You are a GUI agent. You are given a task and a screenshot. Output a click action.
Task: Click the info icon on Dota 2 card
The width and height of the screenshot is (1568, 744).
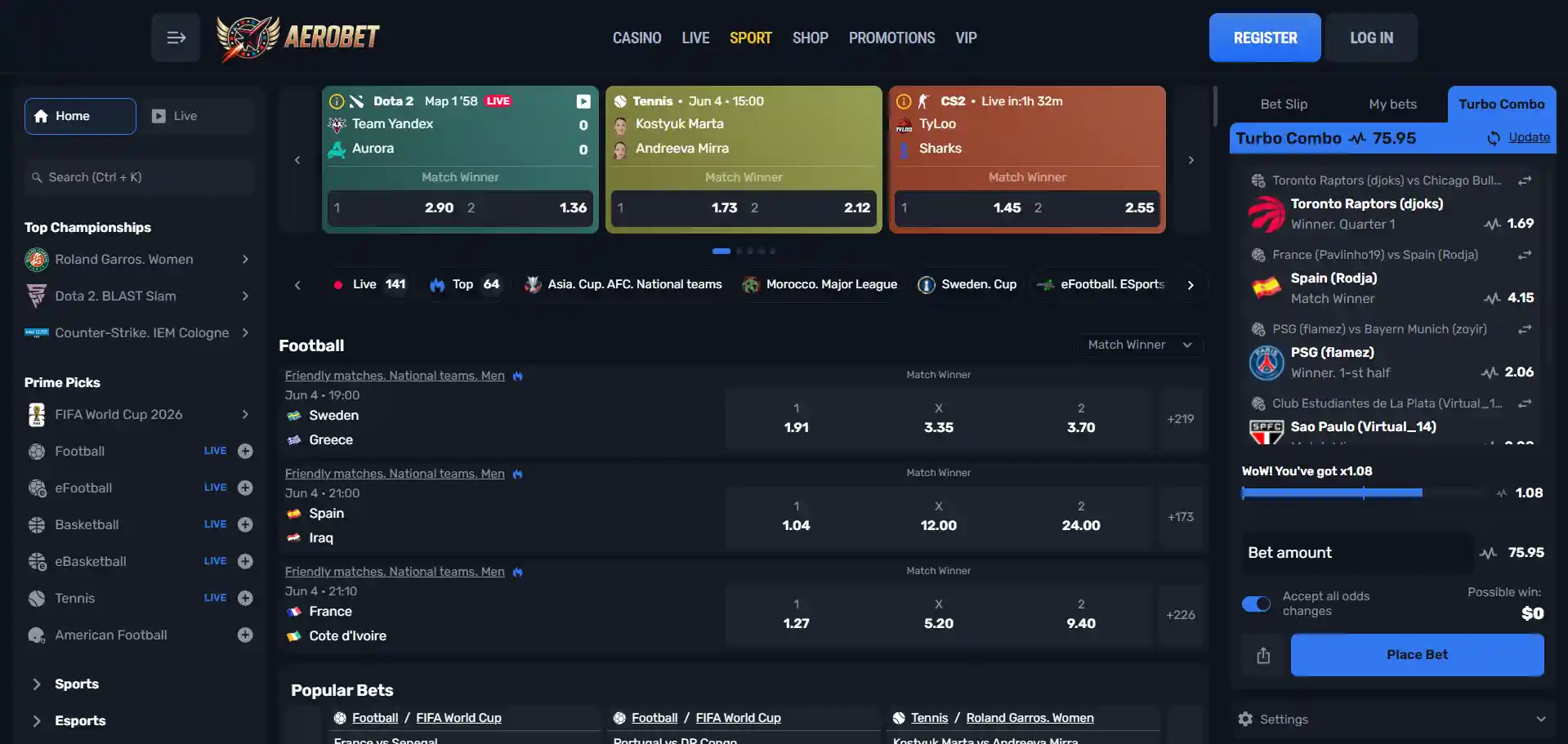click(x=336, y=101)
